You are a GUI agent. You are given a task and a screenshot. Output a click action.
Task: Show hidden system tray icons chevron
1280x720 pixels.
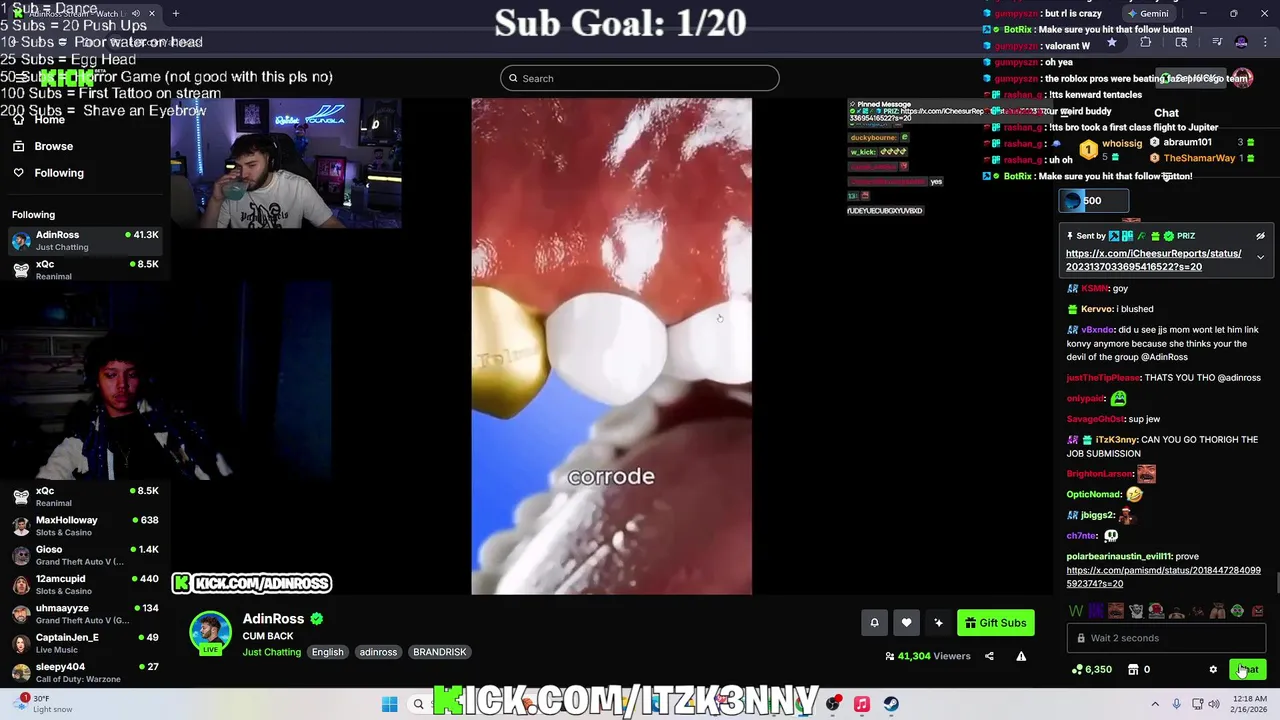1155,704
